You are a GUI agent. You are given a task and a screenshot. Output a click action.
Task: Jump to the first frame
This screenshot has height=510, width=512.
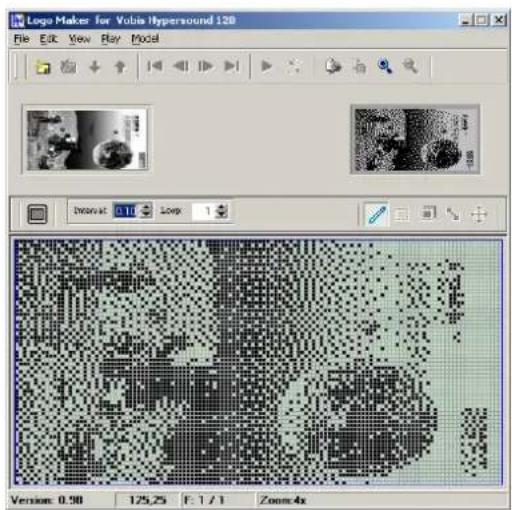point(155,66)
